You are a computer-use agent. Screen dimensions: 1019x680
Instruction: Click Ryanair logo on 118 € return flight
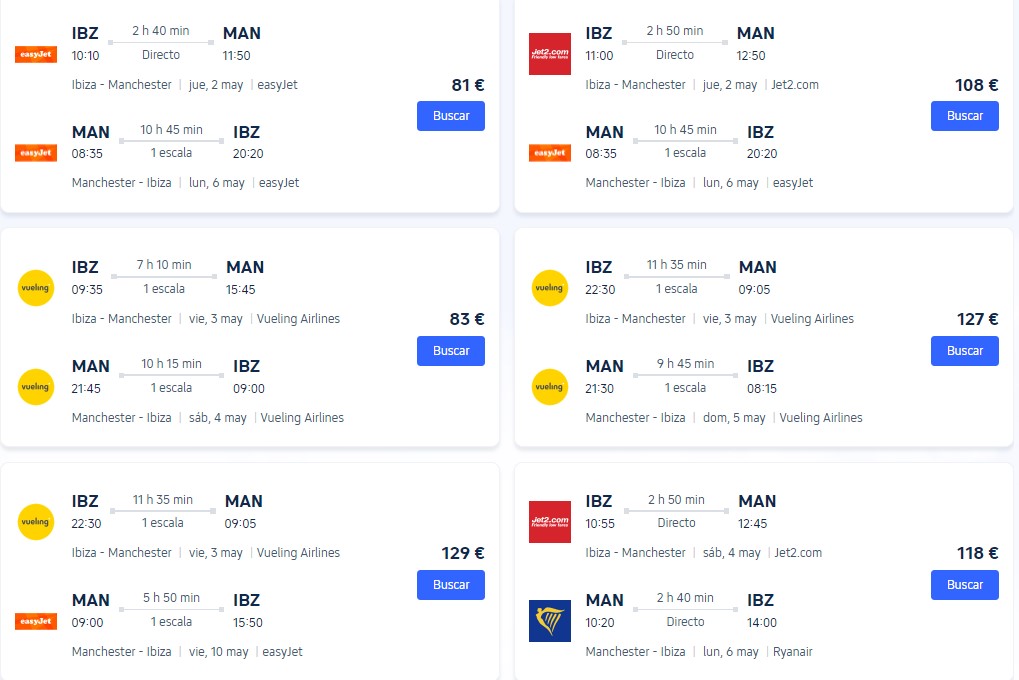(x=549, y=621)
